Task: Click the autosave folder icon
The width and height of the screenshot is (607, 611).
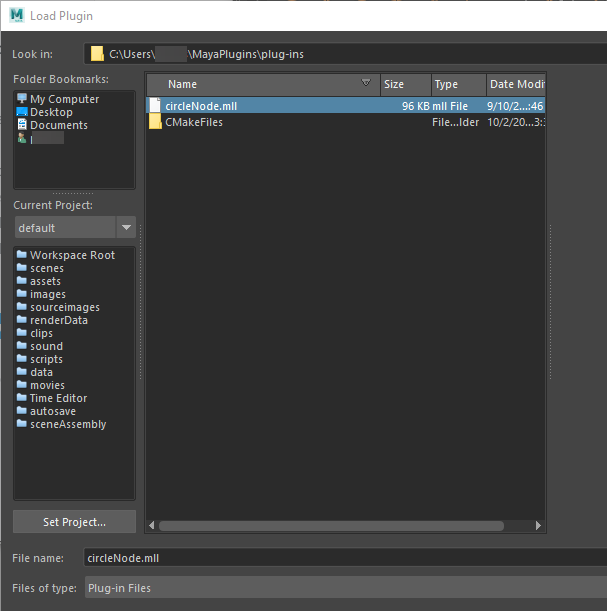Action: [22, 410]
